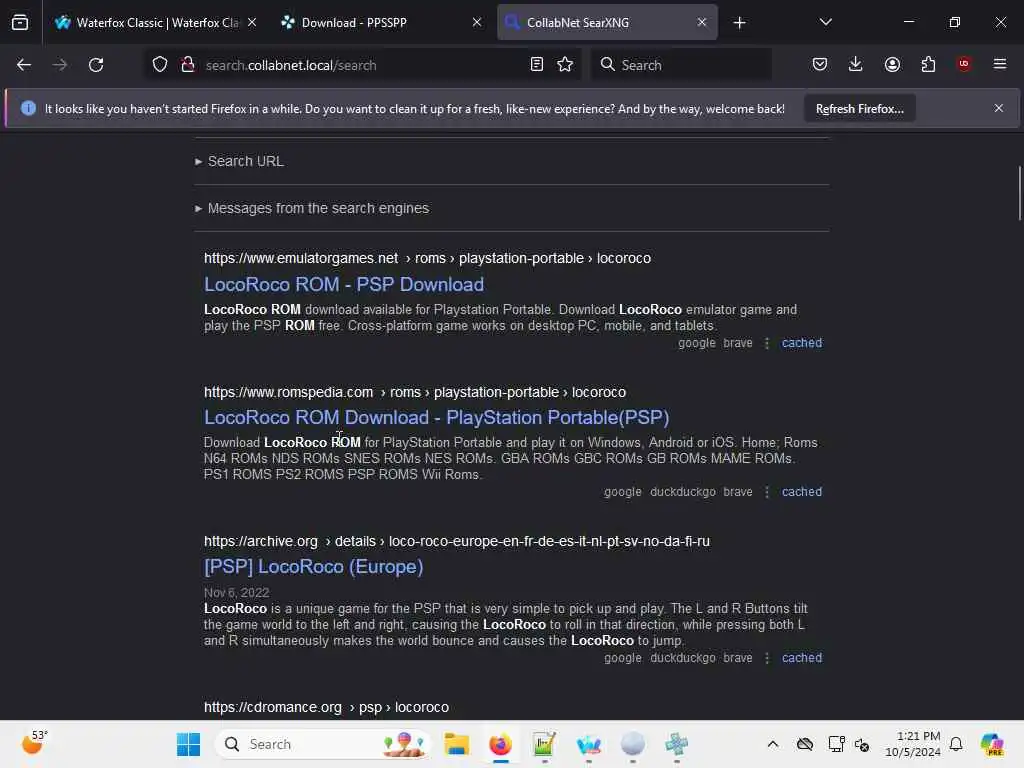Open cached link for archive.org result
Viewport: 1024px width, 768px height.
click(802, 658)
